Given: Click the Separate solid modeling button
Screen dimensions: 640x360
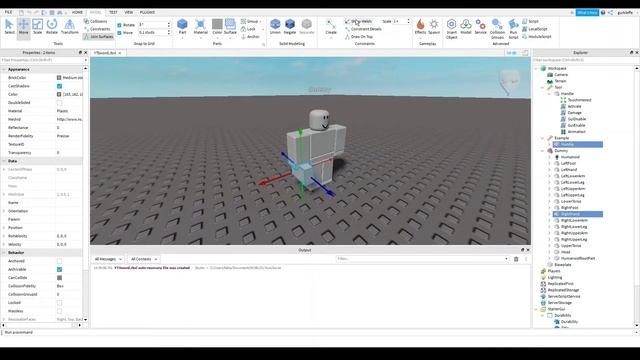Looking at the screenshot, I should coord(307,27).
